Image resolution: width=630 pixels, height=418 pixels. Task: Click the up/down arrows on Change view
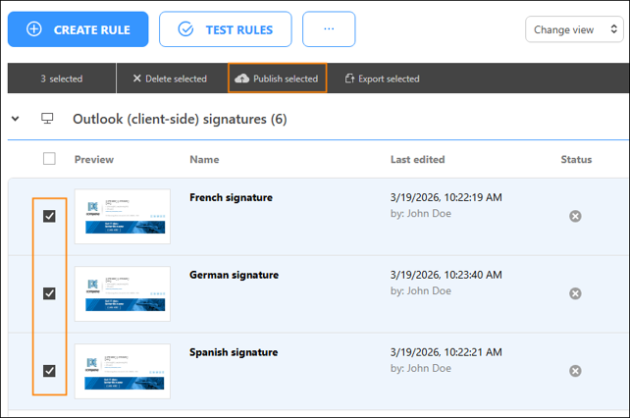point(614,29)
